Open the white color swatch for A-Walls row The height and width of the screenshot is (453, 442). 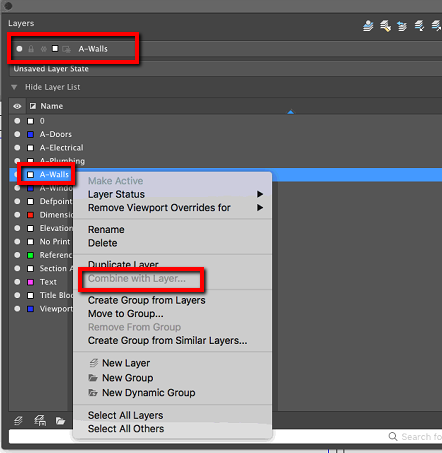pos(30,174)
